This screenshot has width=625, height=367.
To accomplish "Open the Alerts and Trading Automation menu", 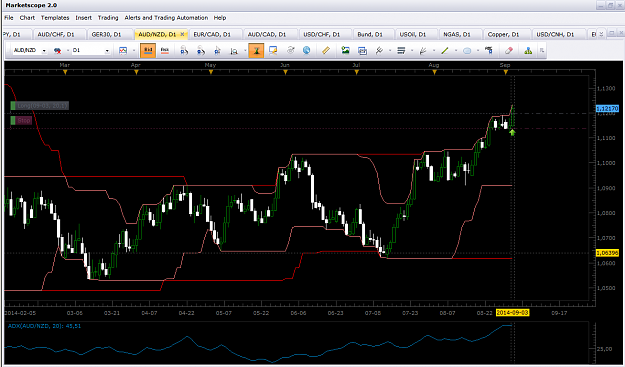I will 166,18.
